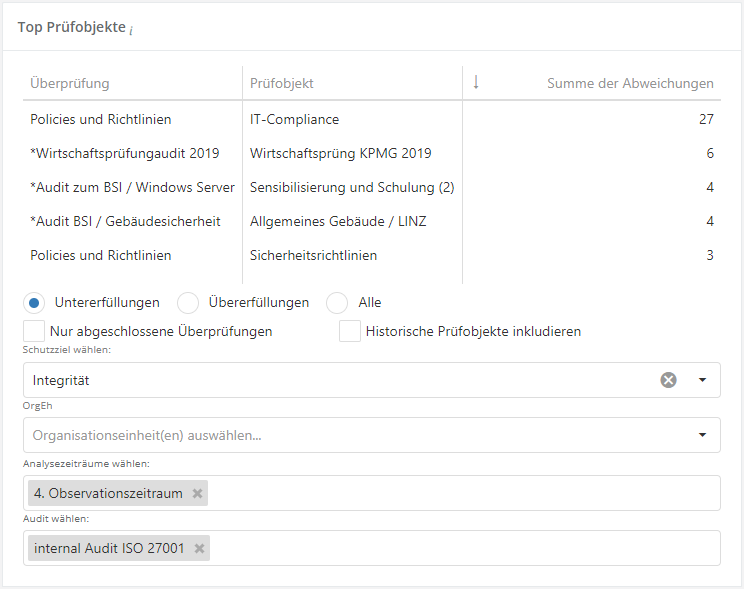Remove the 4. Observationszeitraum tag
744x589 pixels.
click(197, 493)
